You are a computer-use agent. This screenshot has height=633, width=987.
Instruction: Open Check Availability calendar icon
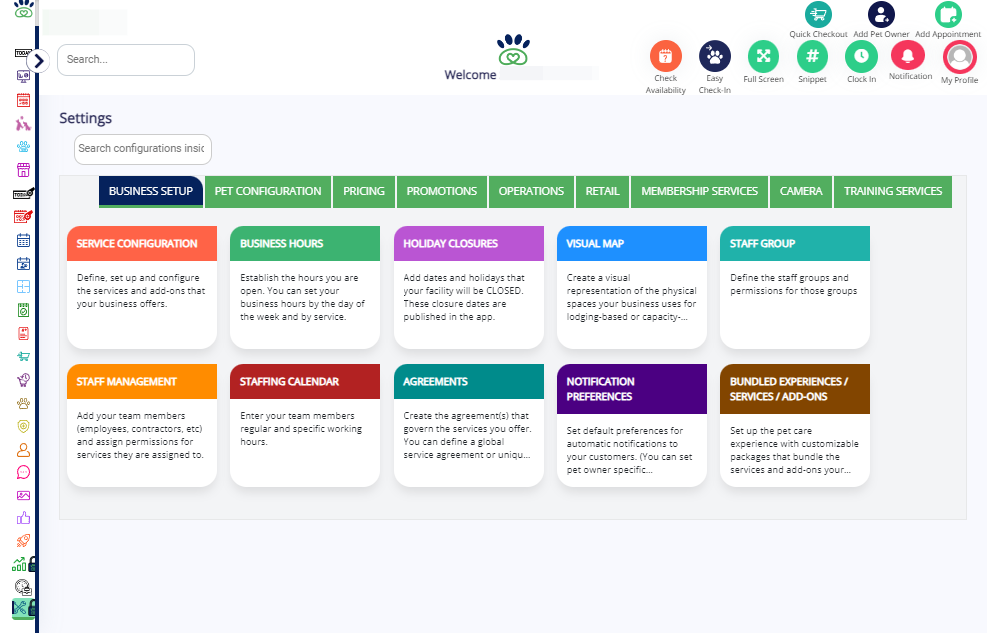click(x=665, y=57)
